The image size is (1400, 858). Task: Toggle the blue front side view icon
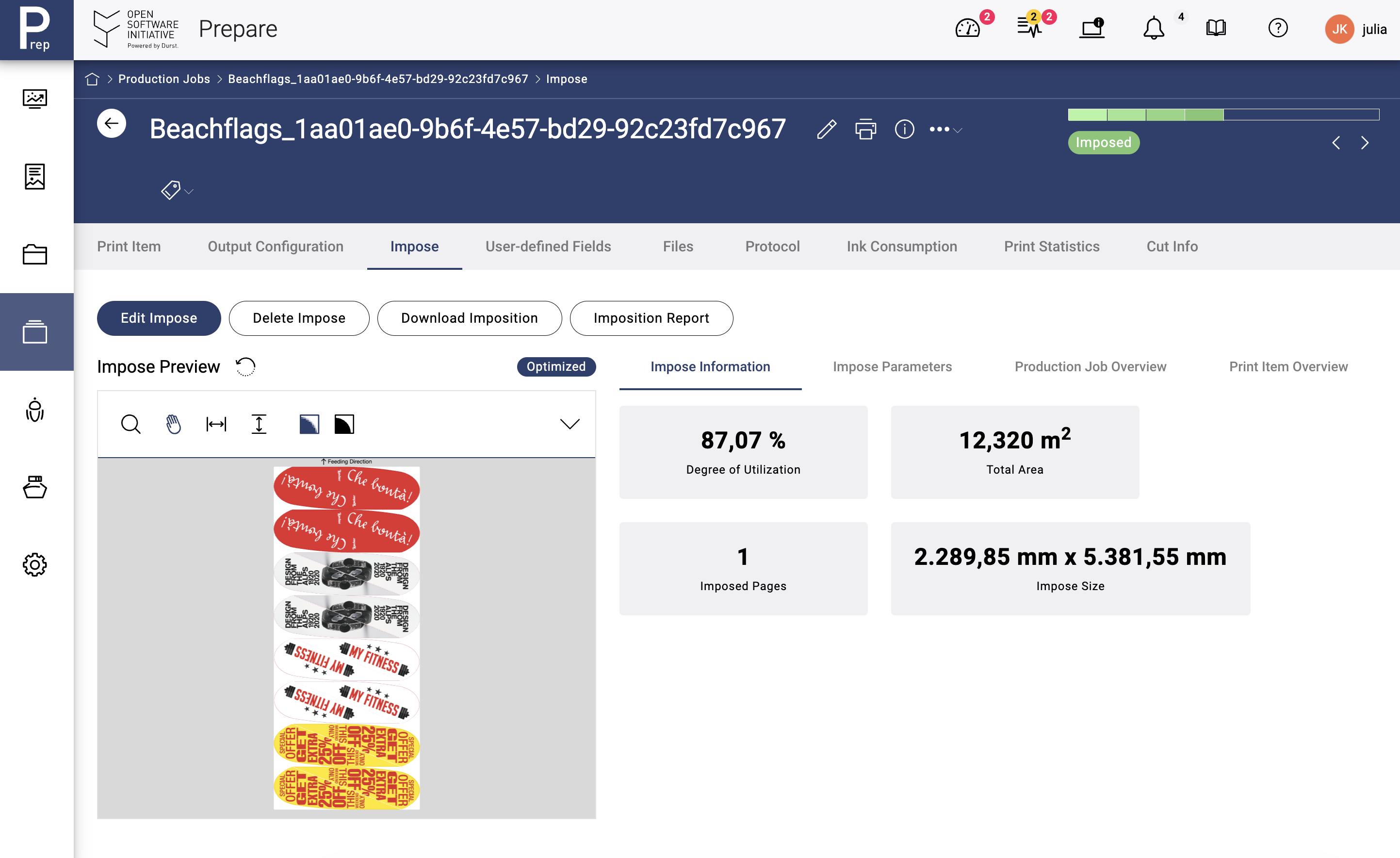pos(309,424)
